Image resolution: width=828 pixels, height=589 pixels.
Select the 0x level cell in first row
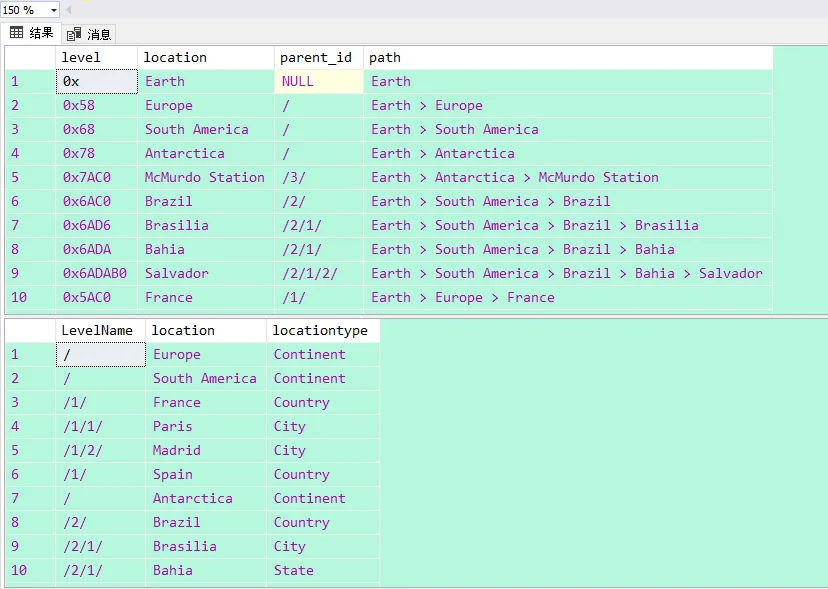point(96,81)
